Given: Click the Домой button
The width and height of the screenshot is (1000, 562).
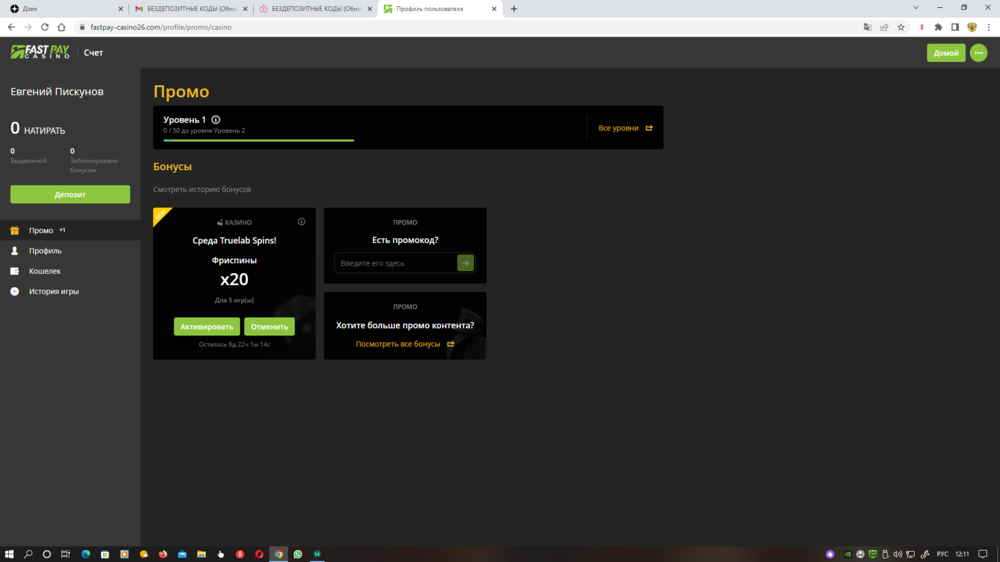Looking at the screenshot, I should click(x=945, y=53).
